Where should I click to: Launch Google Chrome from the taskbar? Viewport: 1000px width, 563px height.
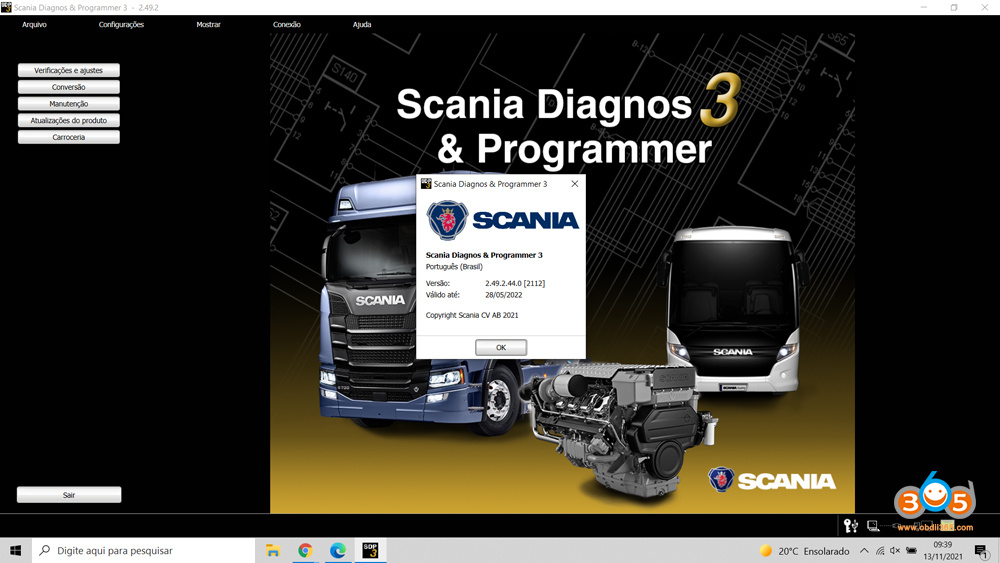pyautogui.click(x=305, y=551)
